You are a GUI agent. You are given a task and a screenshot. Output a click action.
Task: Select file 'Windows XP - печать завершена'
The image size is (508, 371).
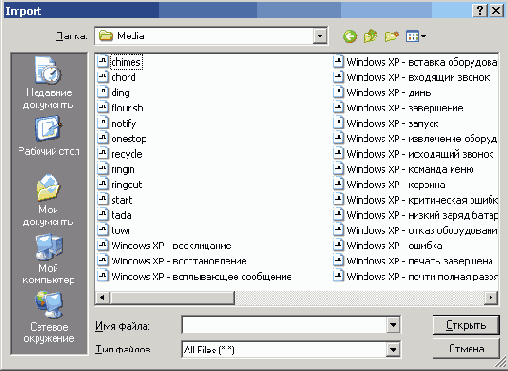click(413, 261)
